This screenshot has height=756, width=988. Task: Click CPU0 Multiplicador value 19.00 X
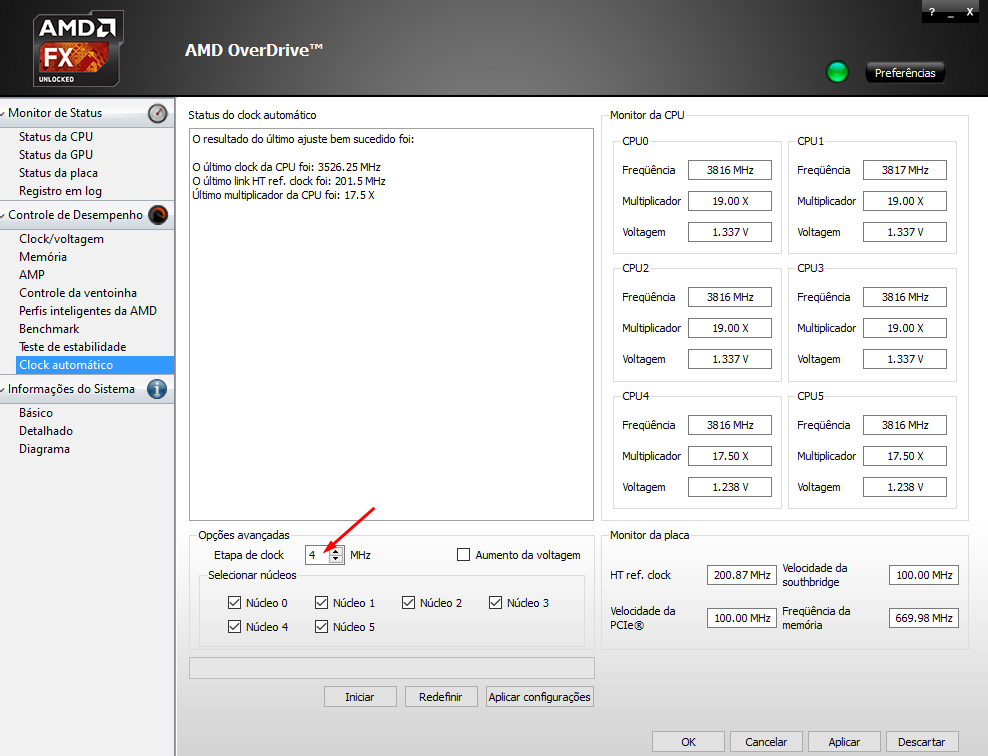[x=730, y=201]
